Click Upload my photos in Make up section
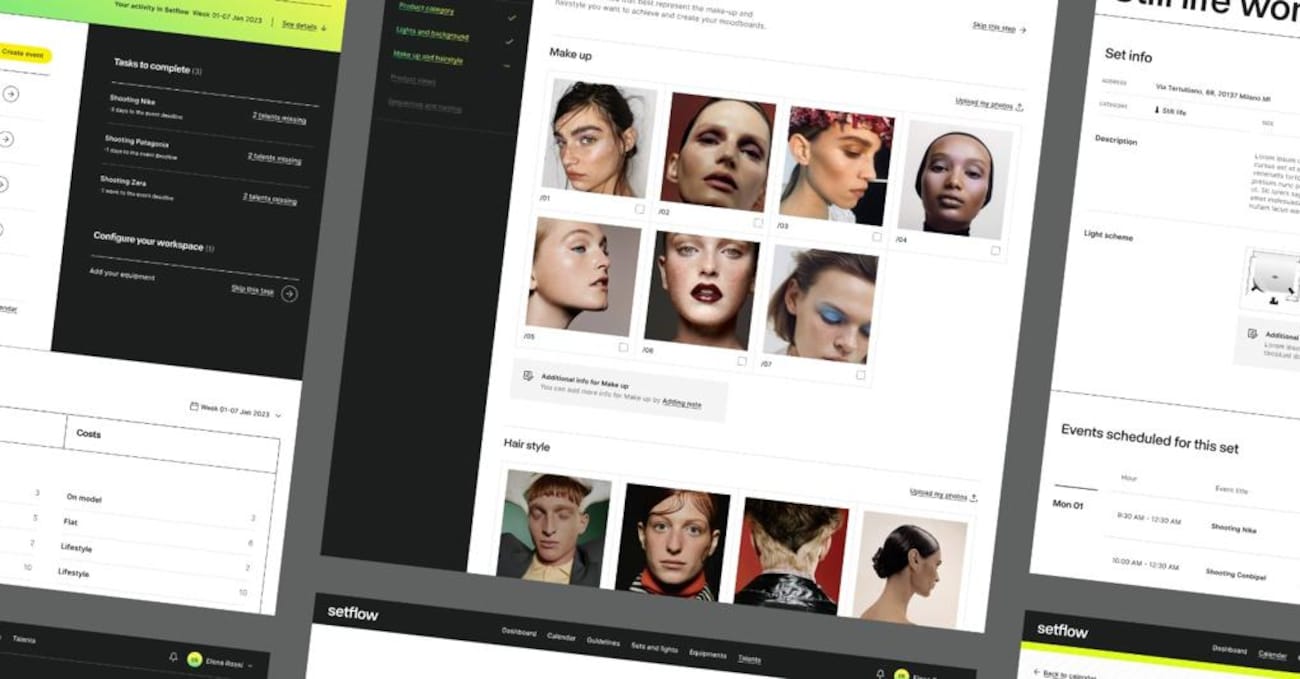 (x=984, y=103)
